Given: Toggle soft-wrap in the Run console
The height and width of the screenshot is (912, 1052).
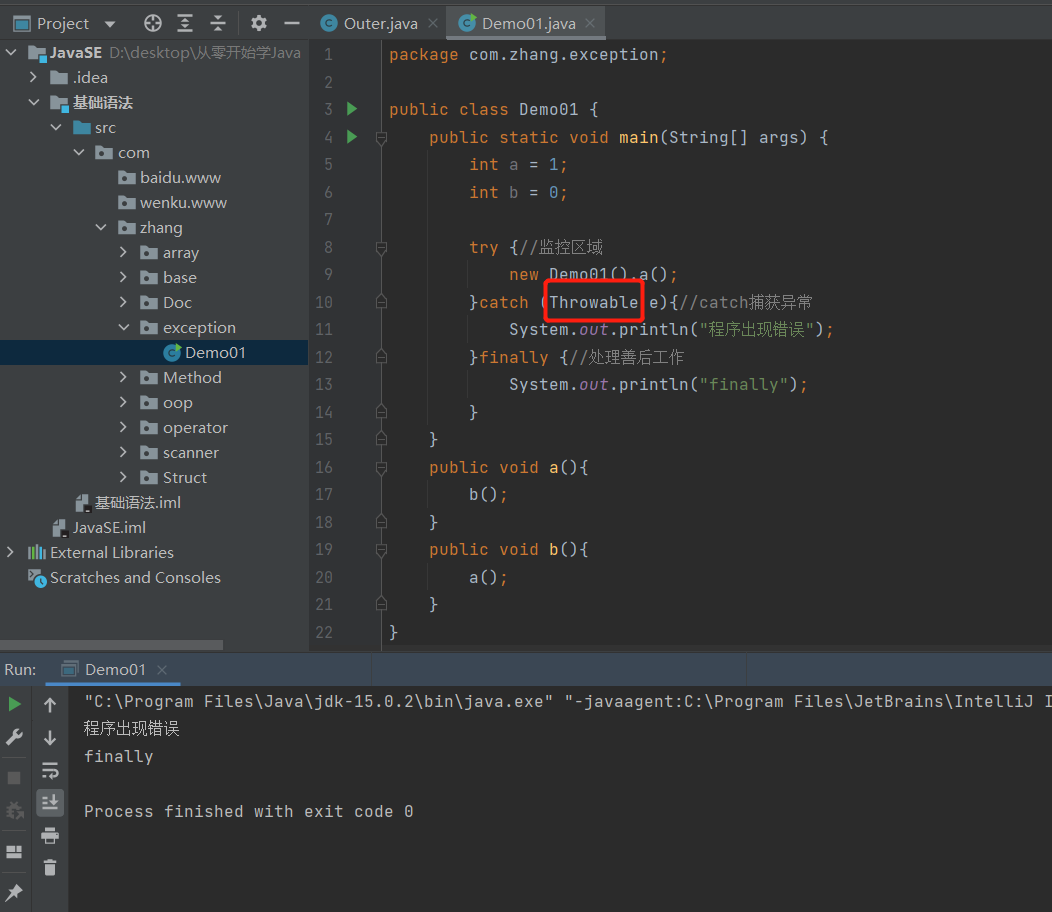Looking at the screenshot, I should tap(50, 770).
